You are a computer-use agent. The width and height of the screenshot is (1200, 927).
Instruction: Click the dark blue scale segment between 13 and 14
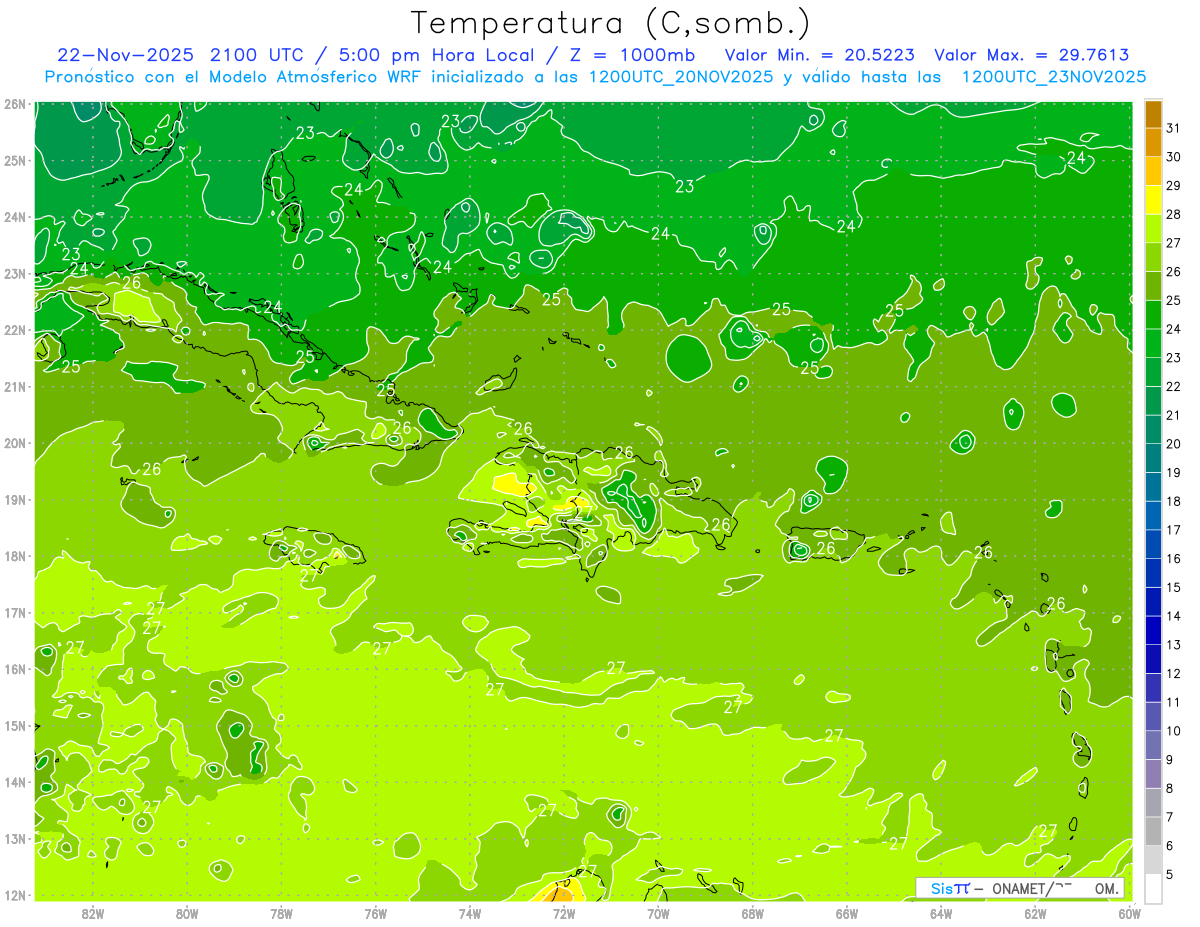1153,630
